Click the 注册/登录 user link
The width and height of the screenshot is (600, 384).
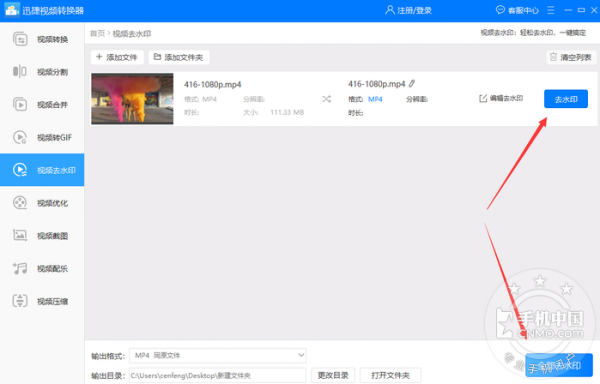pos(408,10)
